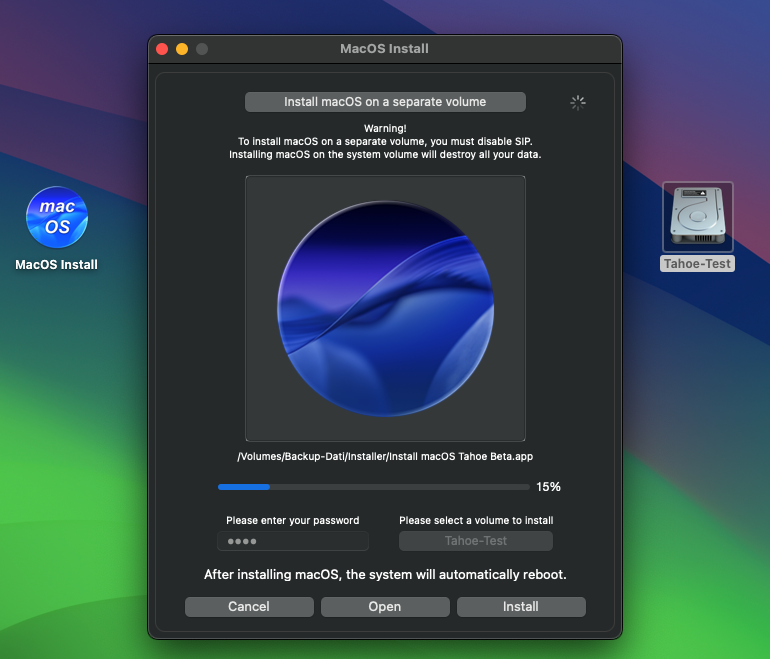Click the installation progress bar
Image resolution: width=770 pixels, height=659 pixels.
tap(374, 487)
